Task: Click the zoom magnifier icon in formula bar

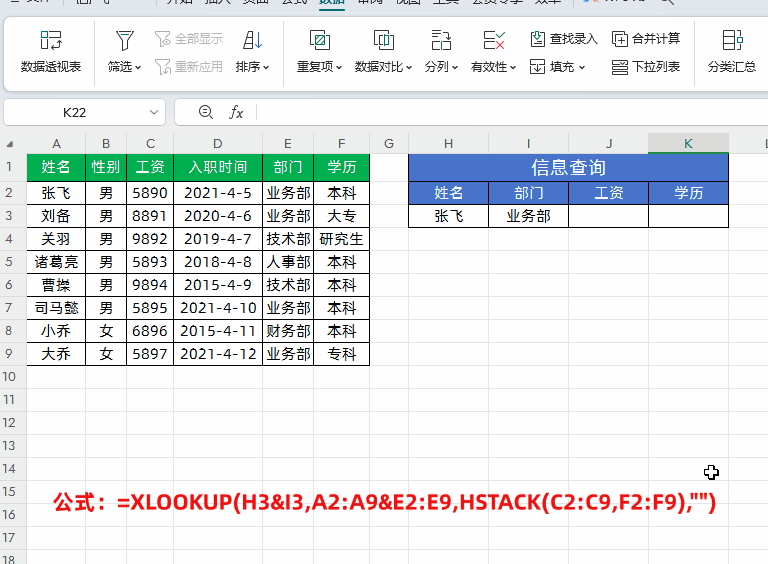Action: tap(206, 113)
